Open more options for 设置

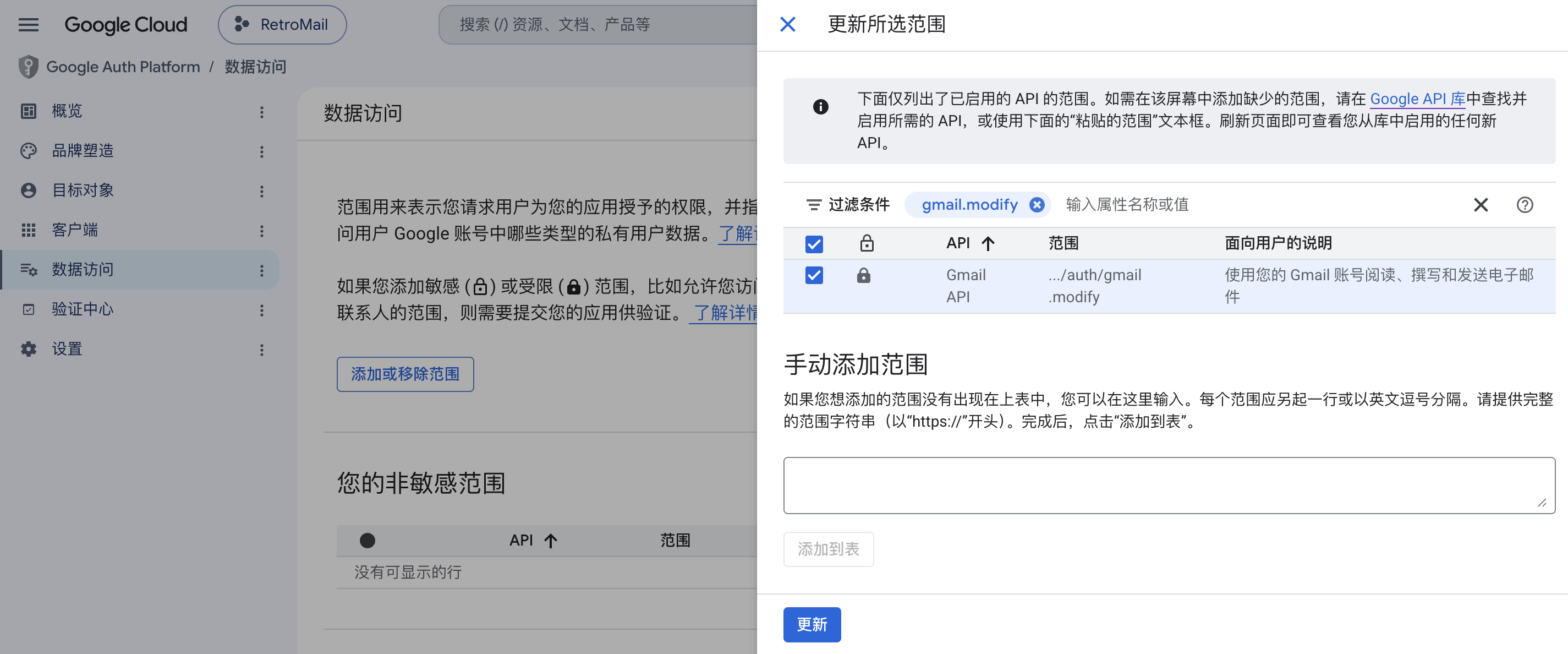(x=262, y=350)
